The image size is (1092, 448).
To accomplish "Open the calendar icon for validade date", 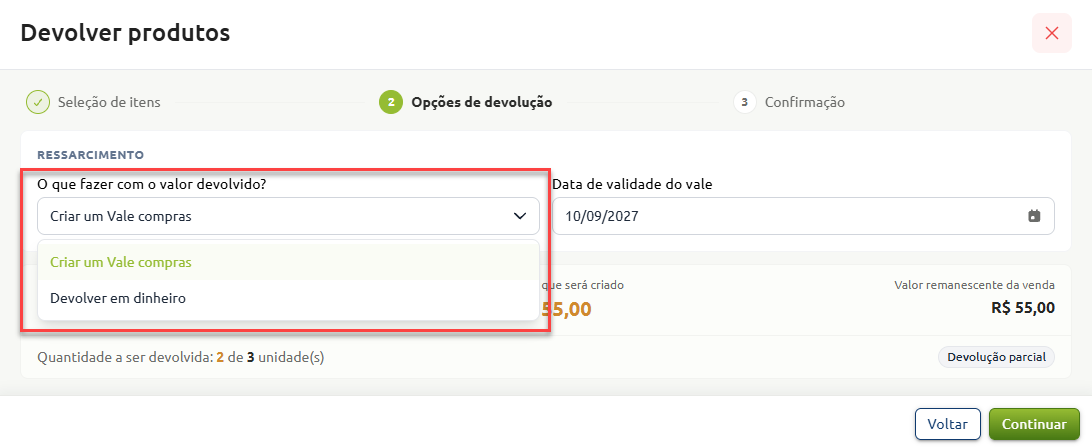I will coord(1034,216).
